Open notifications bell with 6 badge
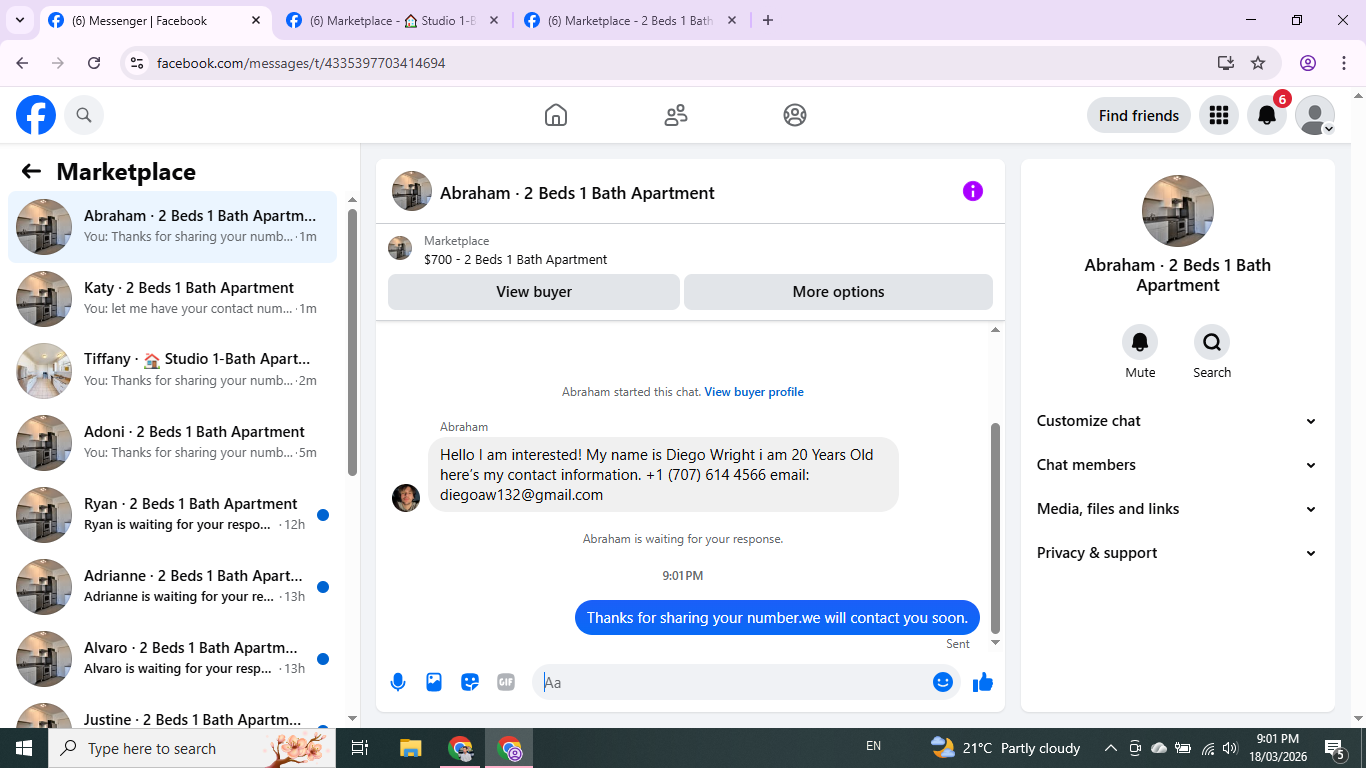This screenshot has width=1366, height=768. [1267, 115]
